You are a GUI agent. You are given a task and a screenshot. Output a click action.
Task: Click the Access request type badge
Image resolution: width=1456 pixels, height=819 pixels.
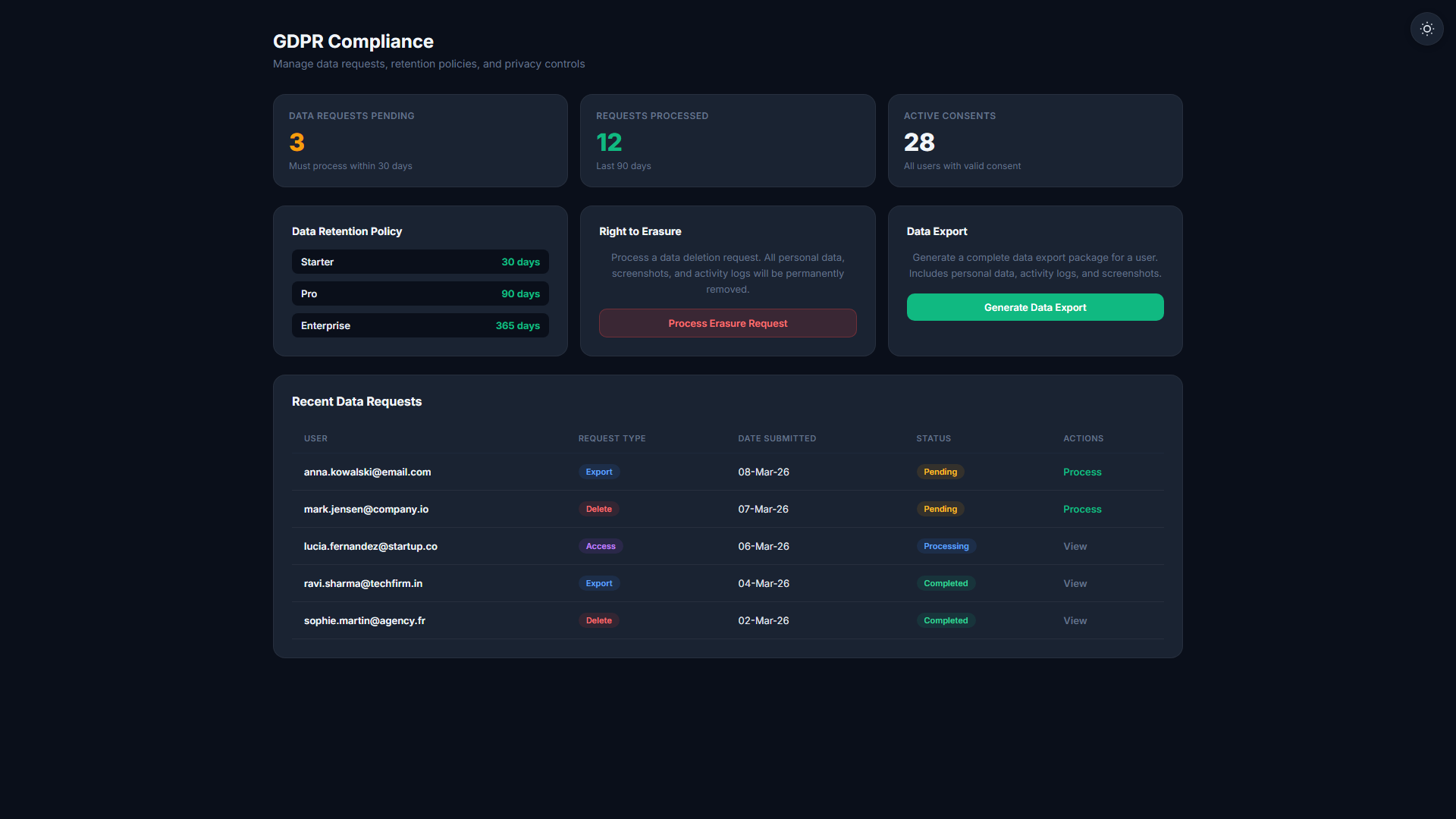click(601, 546)
